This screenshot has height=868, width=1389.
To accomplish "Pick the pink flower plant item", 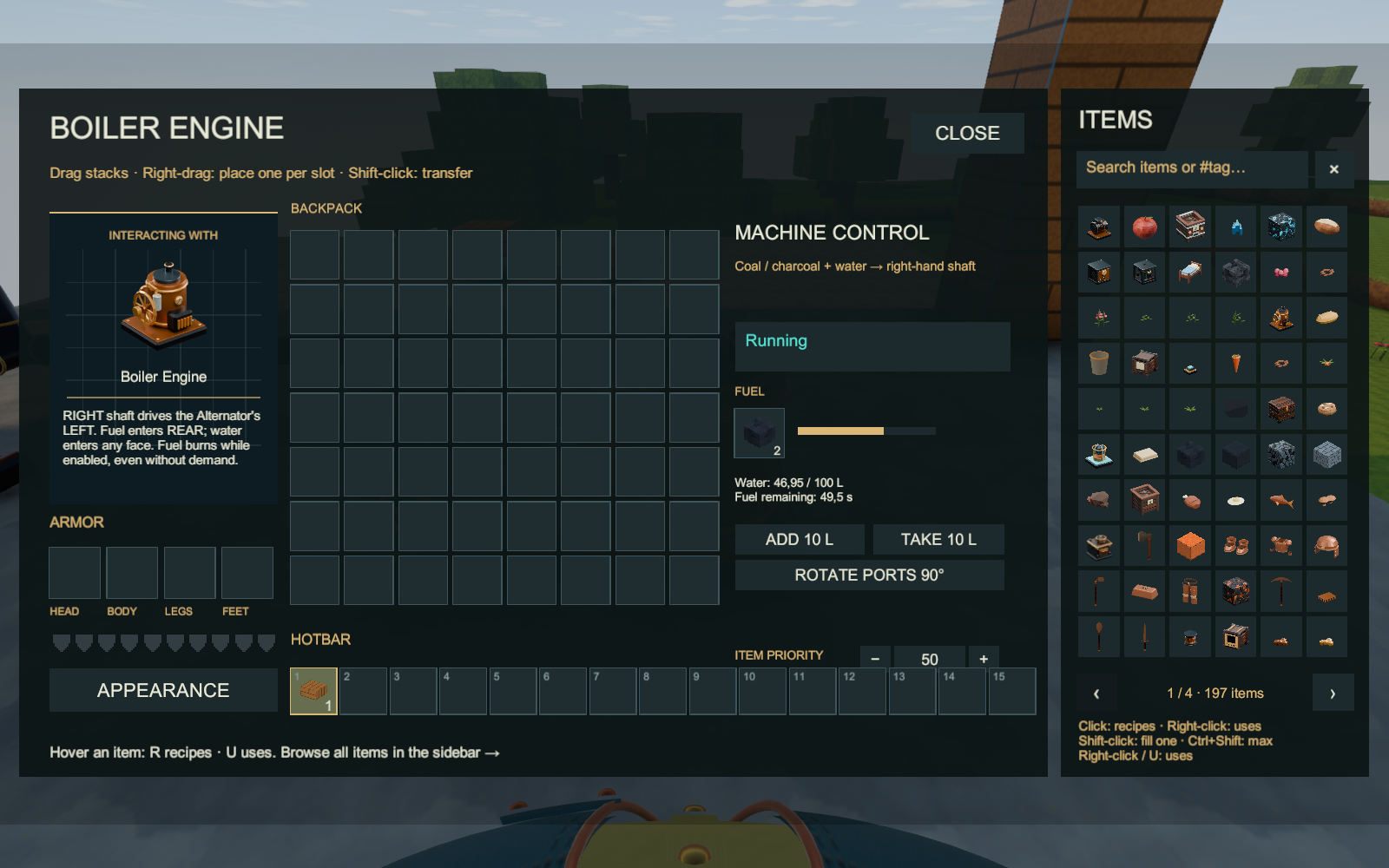I will [1099, 318].
